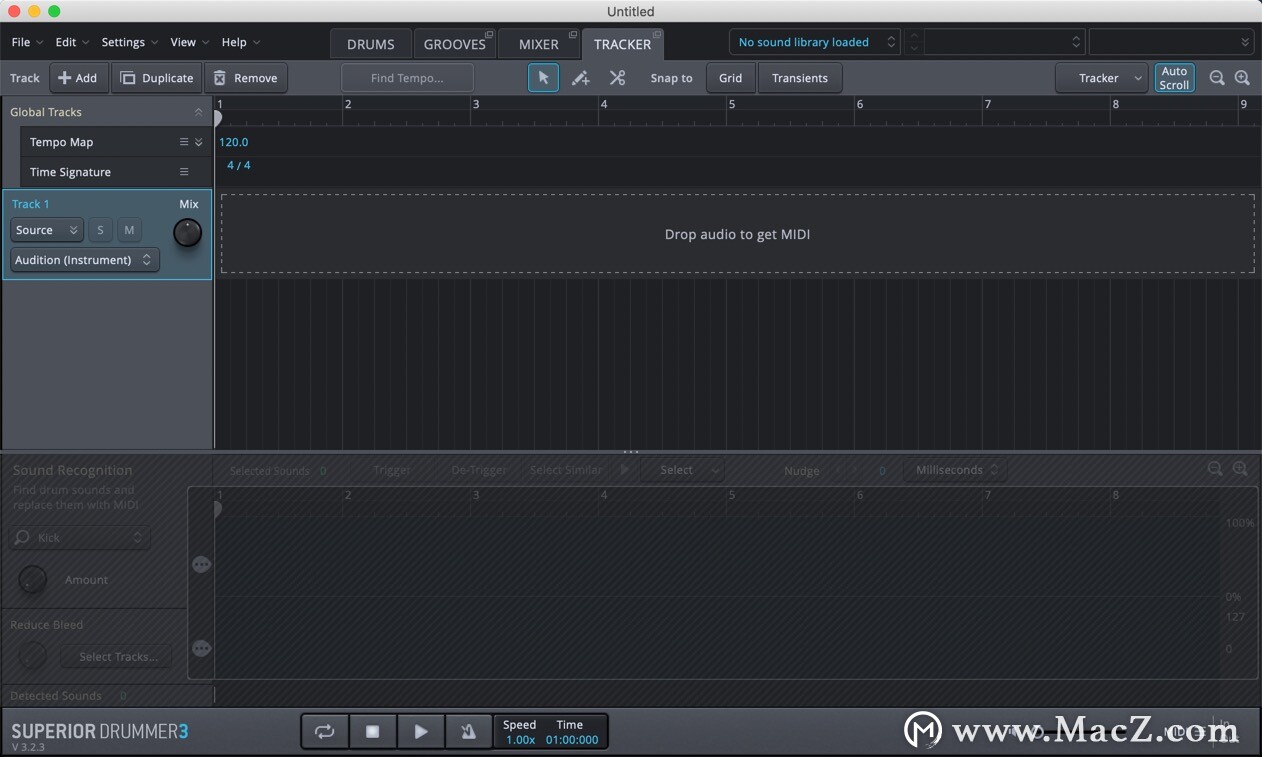Open the File menu
This screenshot has height=757, width=1262.
27,42
